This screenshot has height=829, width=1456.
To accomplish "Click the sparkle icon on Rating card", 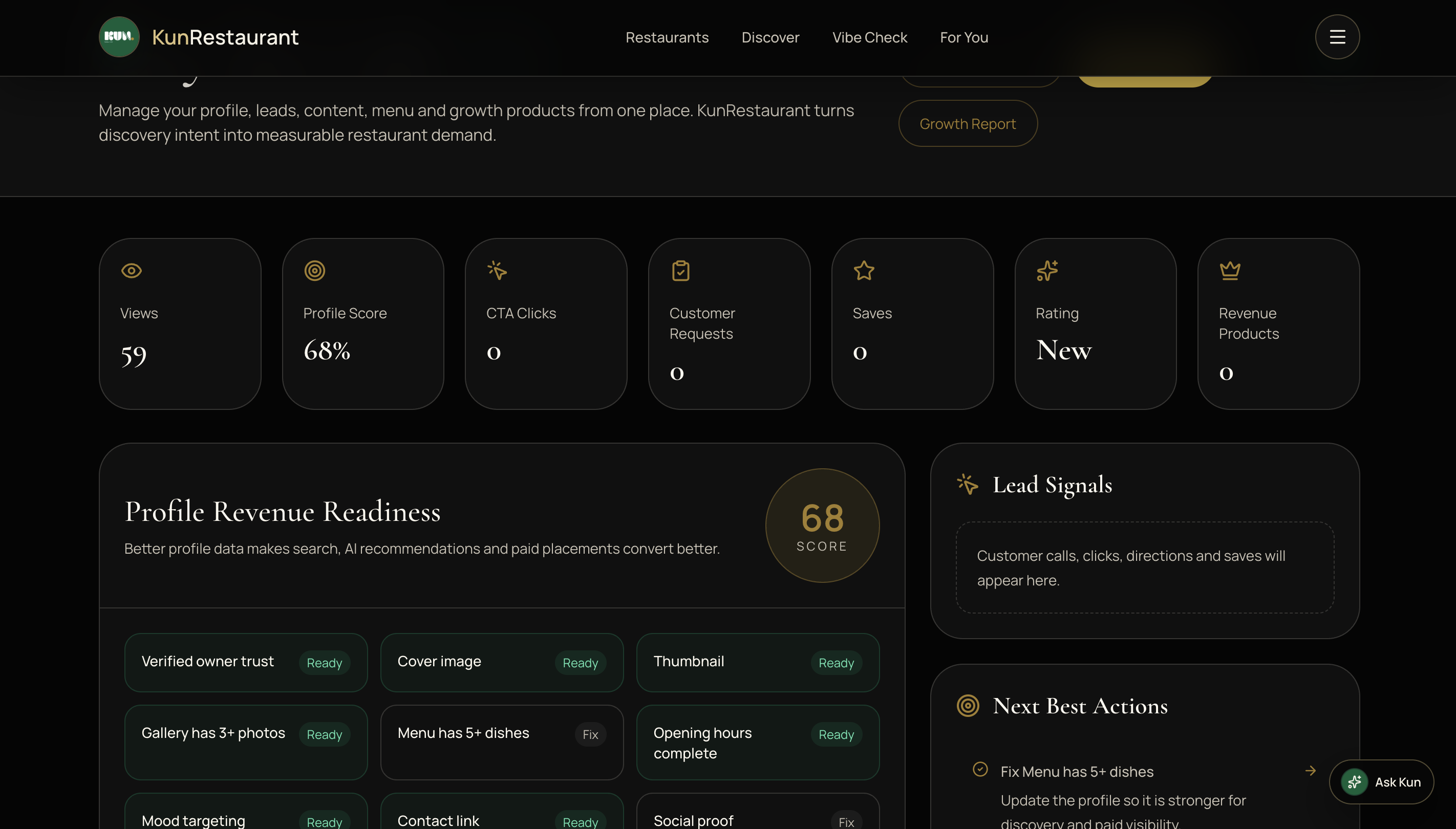I will [1047, 271].
